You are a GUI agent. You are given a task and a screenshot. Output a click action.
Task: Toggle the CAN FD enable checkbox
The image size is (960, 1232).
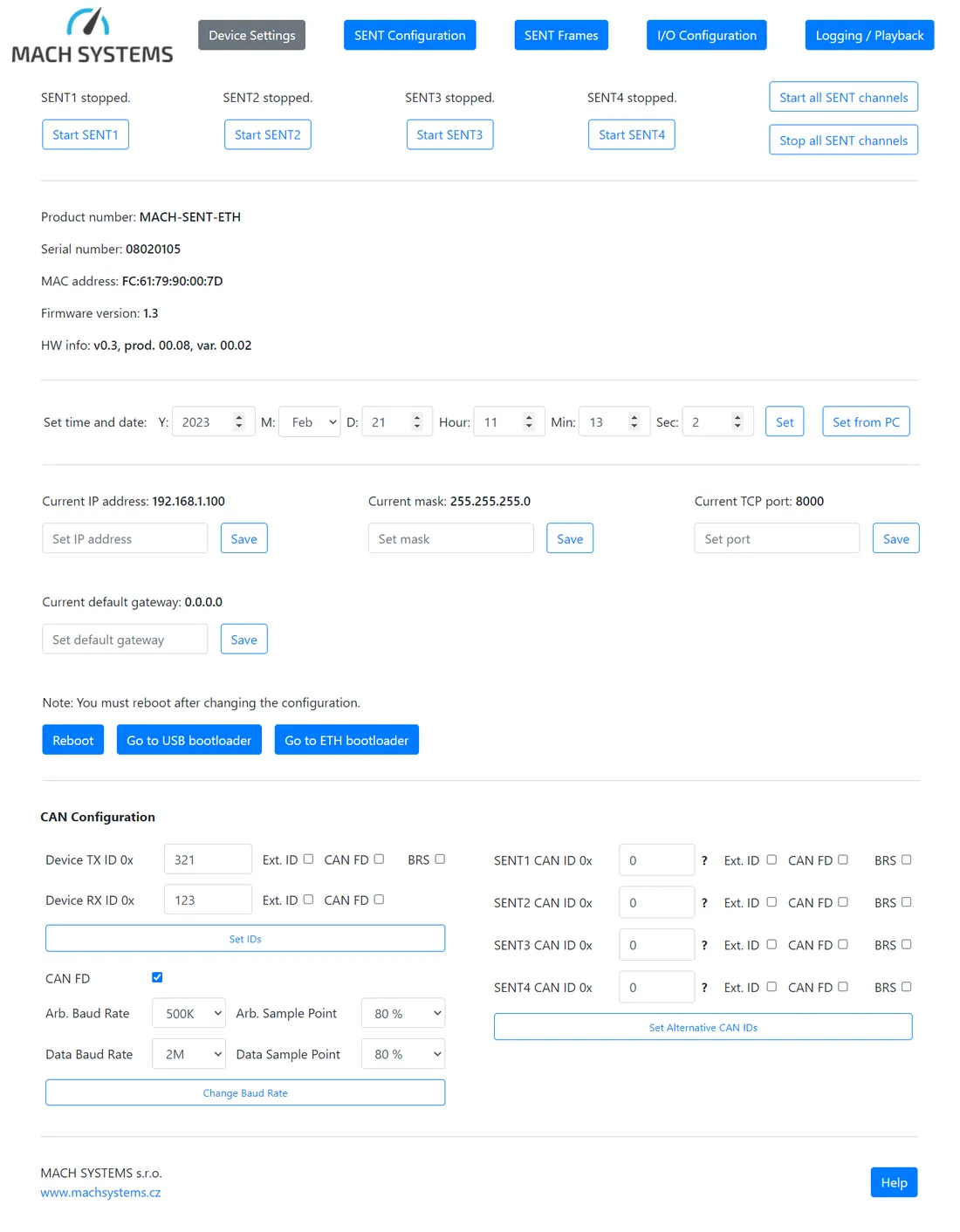[157, 977]
